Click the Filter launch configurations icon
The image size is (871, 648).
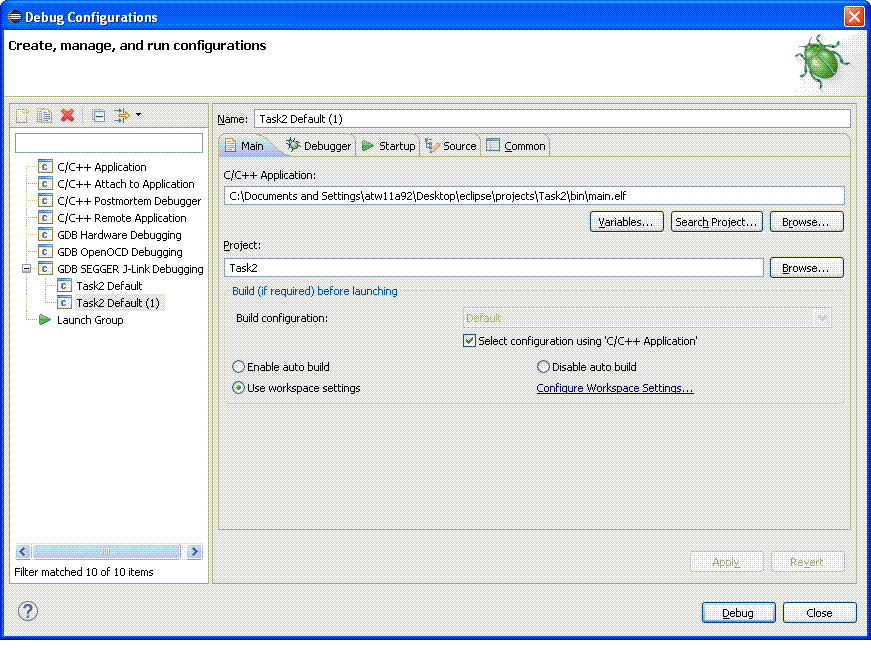coord(121,115)
